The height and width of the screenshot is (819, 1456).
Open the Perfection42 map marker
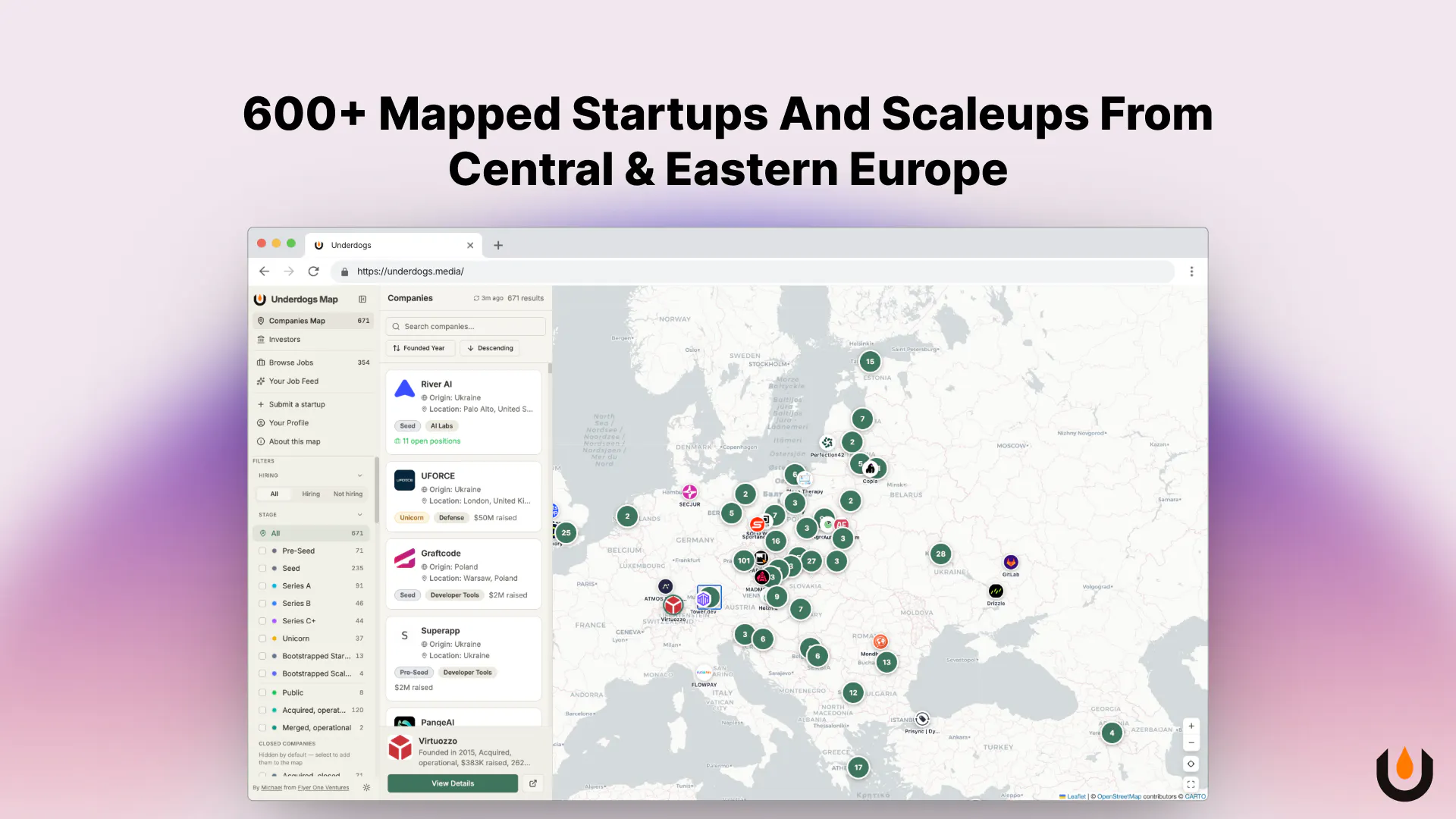click(x=827, y=442)
